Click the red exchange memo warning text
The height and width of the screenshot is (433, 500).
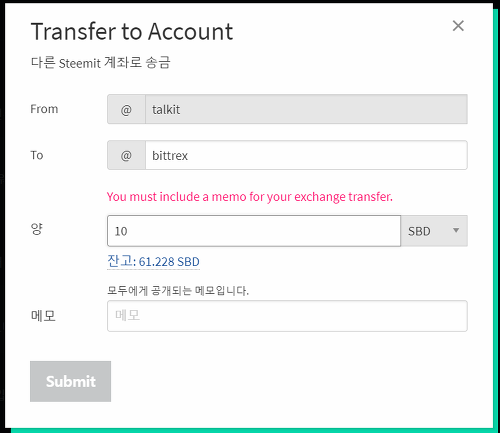tap(250, 197)
